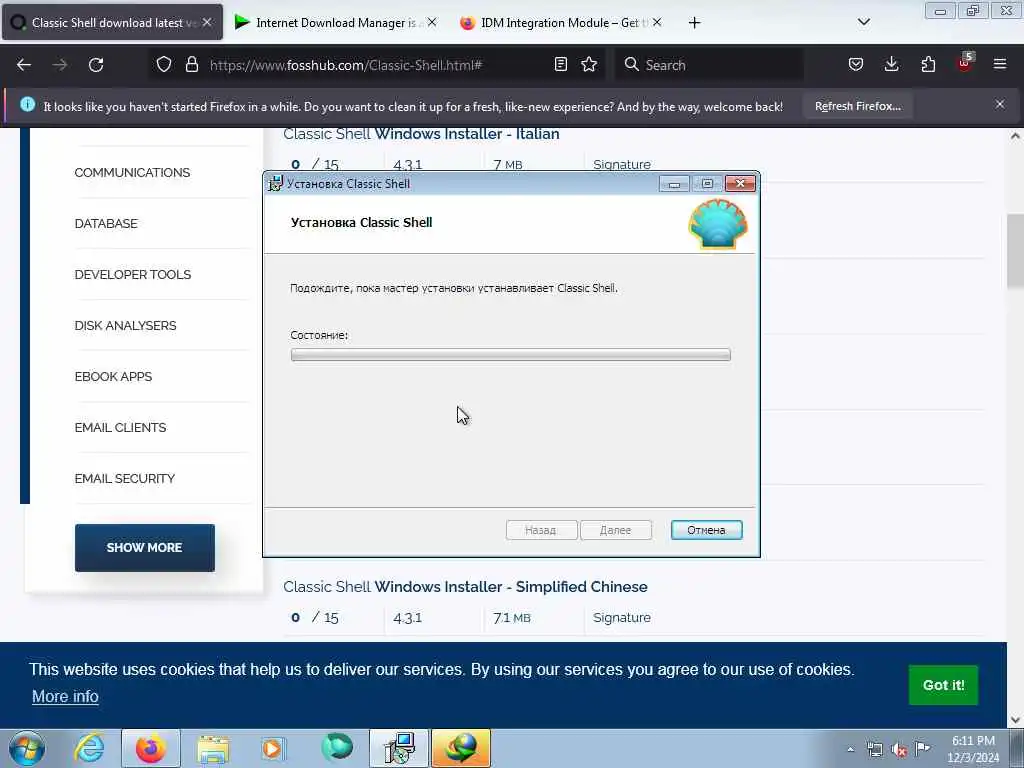Click the taskbar clock showing 6:11 PM
This screenshot has height=768, width=1024.
(x=973, y=749)
